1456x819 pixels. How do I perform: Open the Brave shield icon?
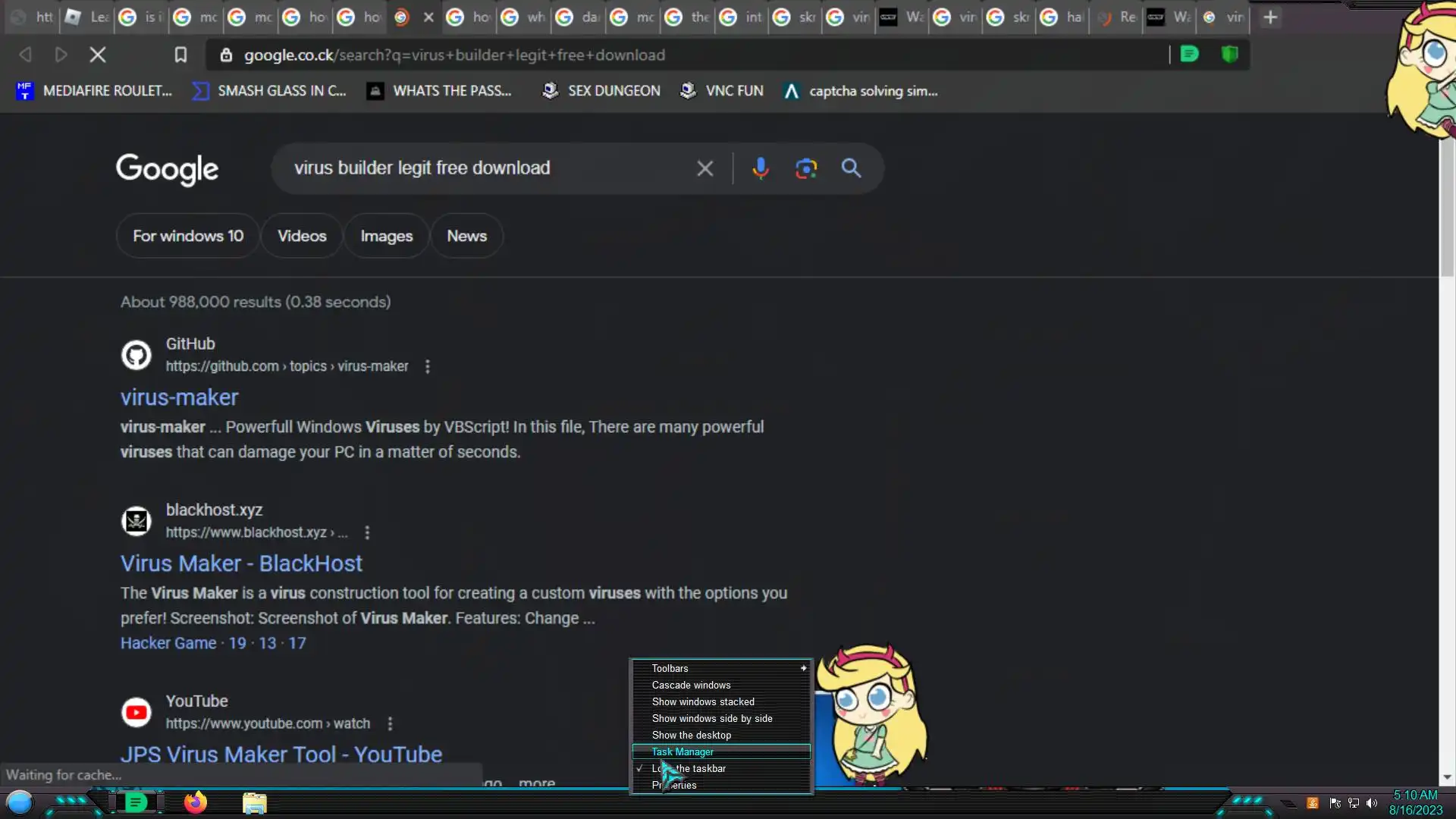1229,55
